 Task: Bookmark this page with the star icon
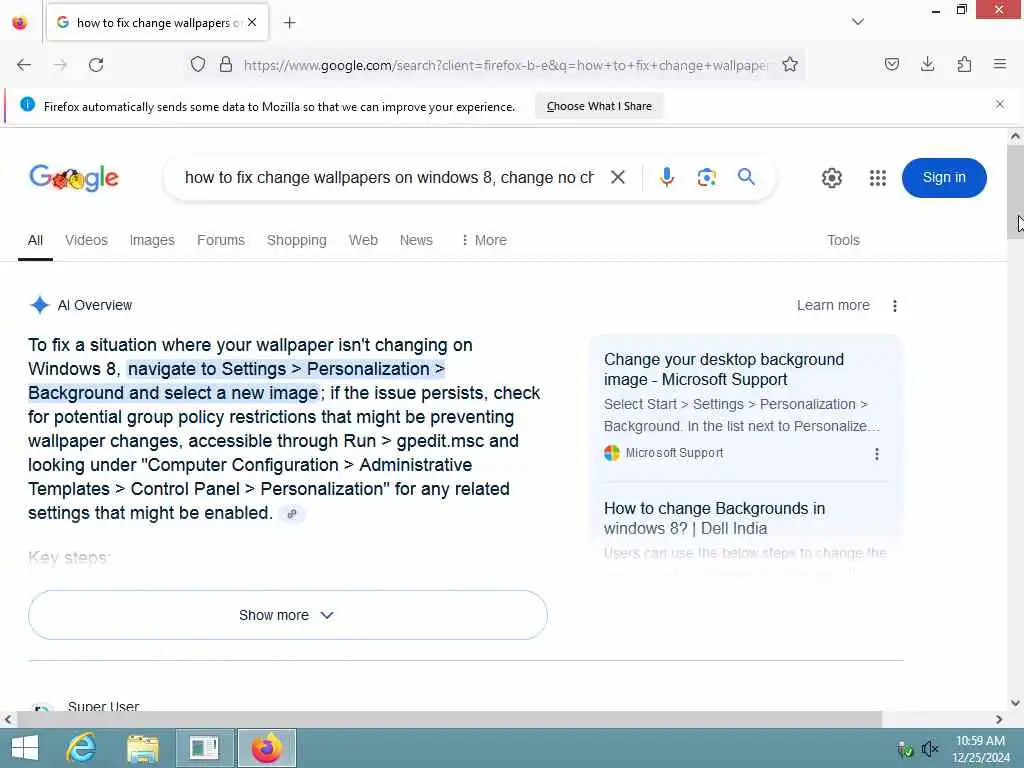point(790,65)
